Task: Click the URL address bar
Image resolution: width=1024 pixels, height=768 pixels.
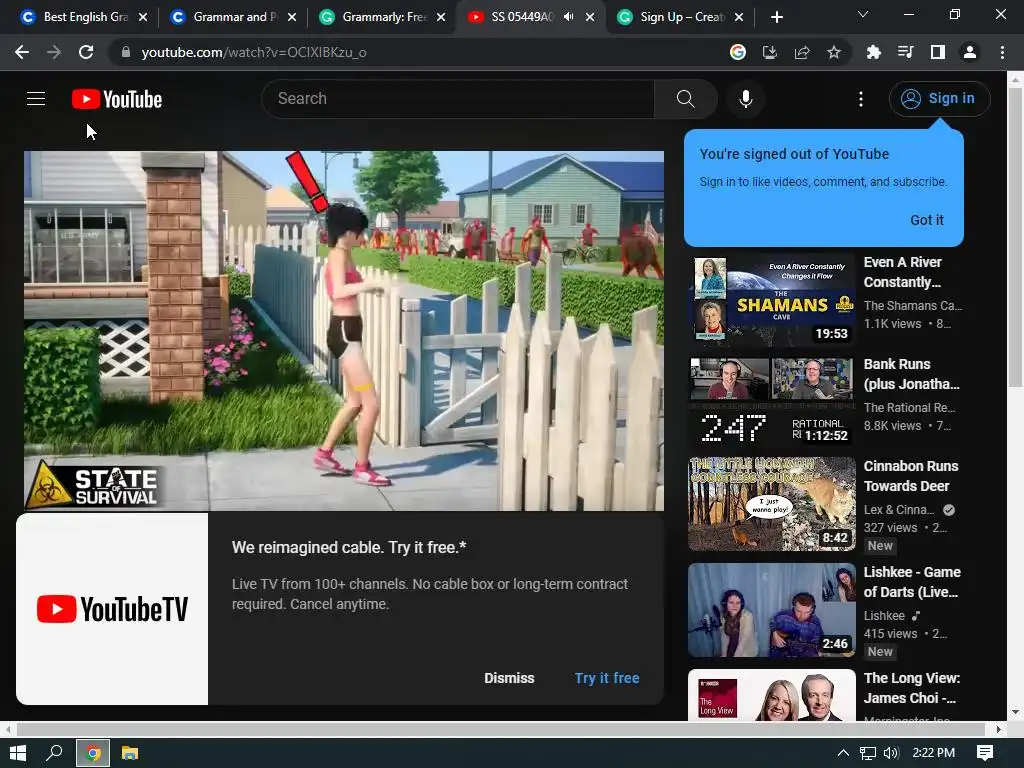Action: 418,52
